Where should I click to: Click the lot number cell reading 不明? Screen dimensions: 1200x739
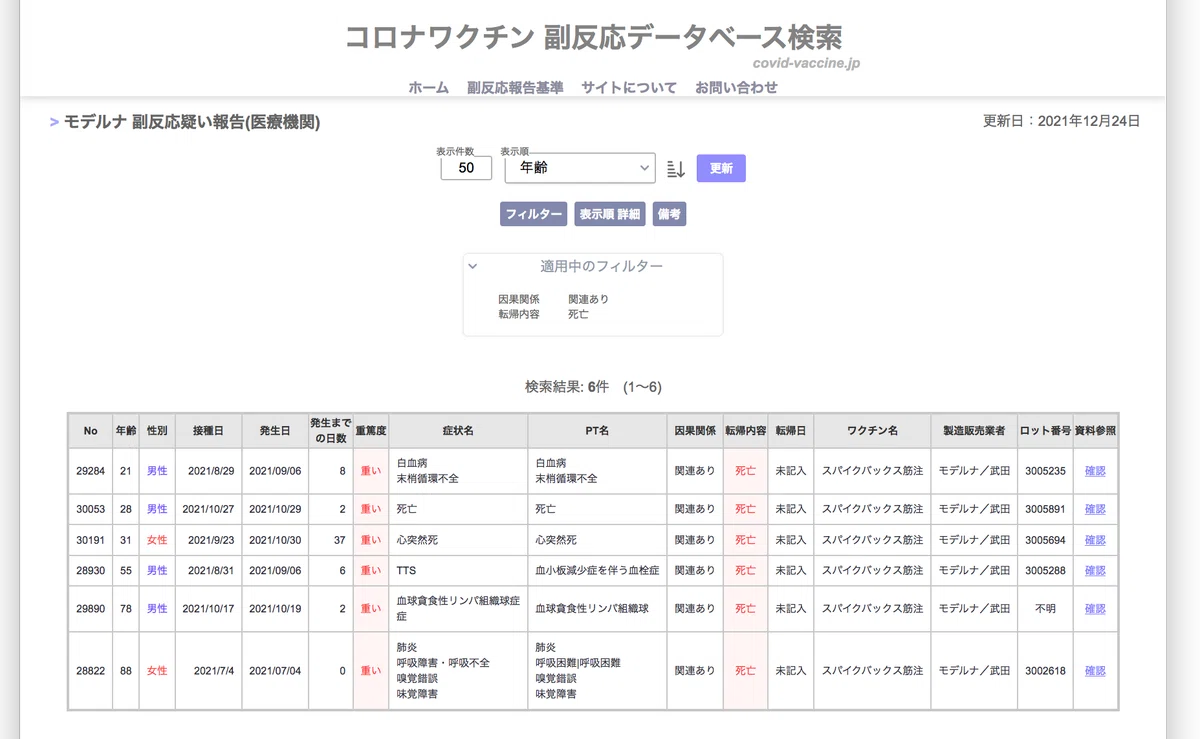(x=1045, y=608)
